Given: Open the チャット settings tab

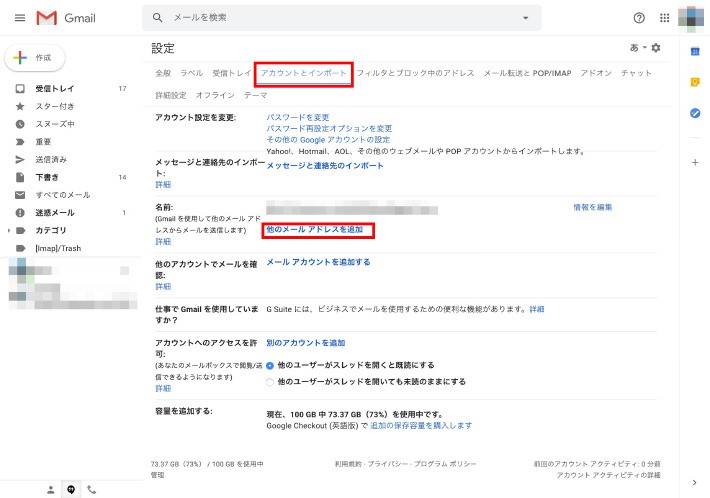Looking at the screenshot, I should coord(636,73).
